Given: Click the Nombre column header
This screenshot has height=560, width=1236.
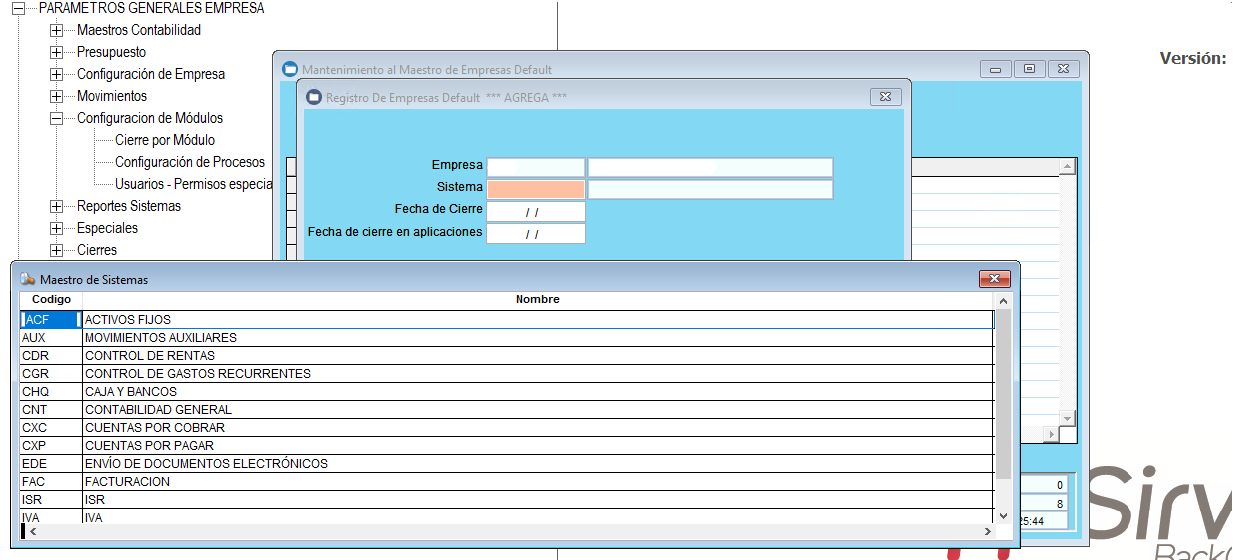Looking at the screenshot, I should pos(537,300).
